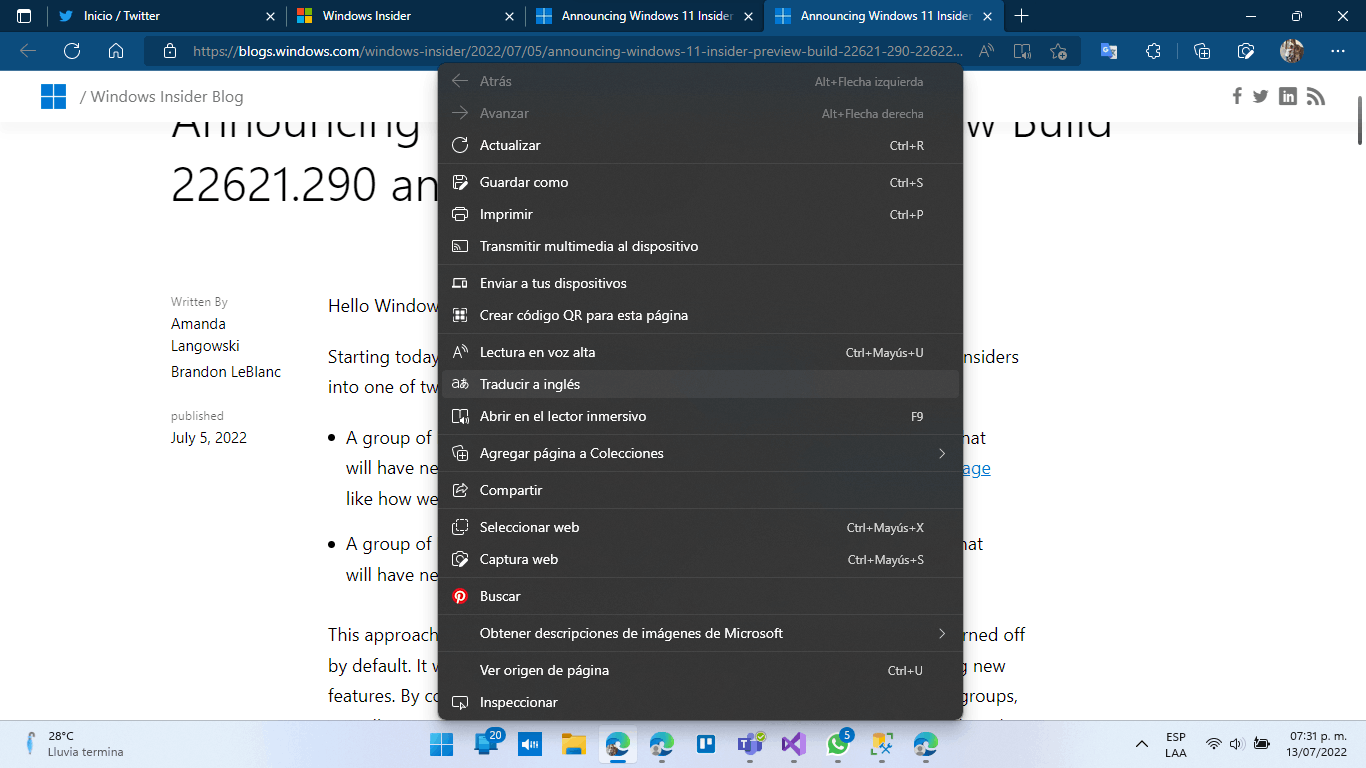Image resolution: width=1366 pixels, height=768 pixels.
Task: Click the Google Translate extension icon
Action: coord(1109,51)
